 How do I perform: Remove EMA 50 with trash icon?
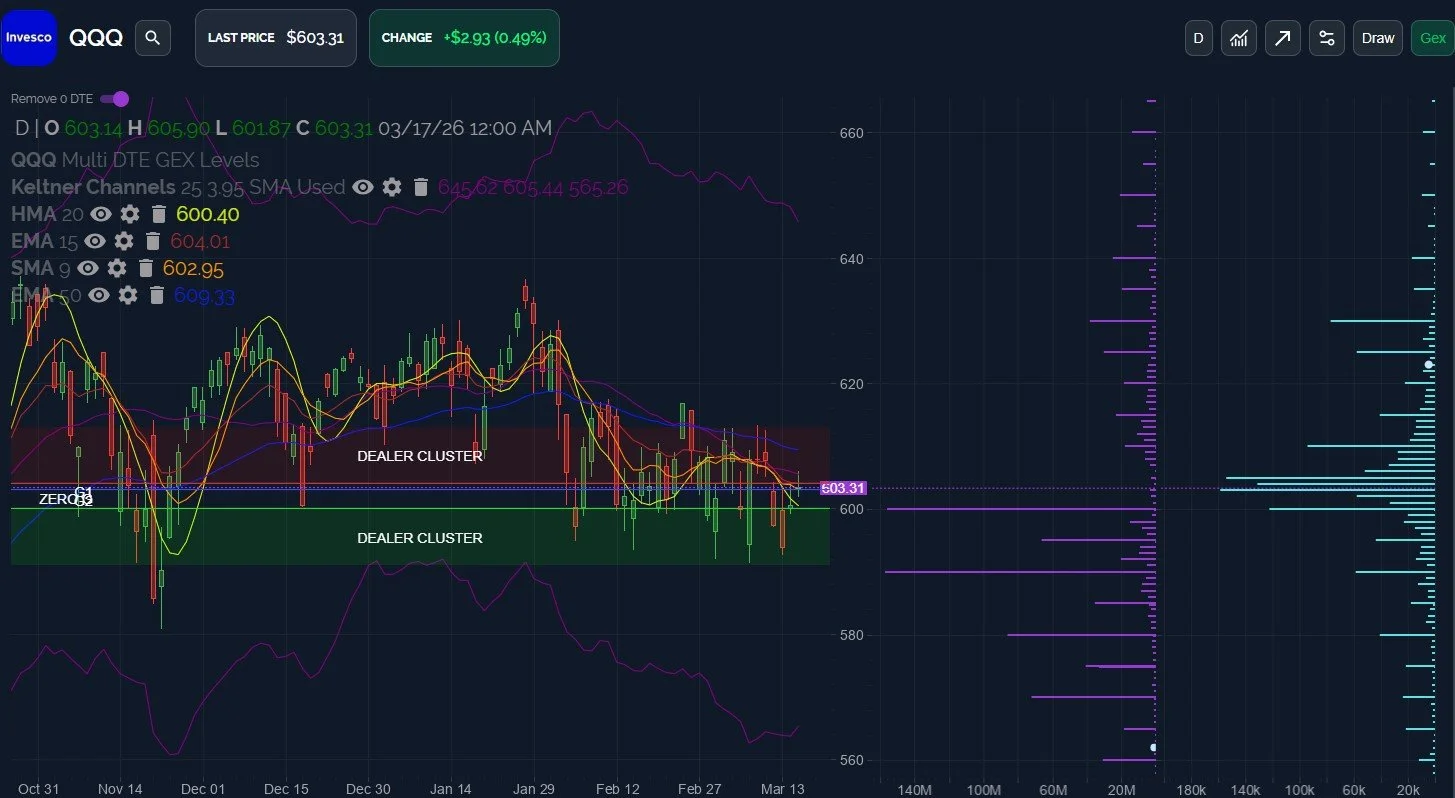[156, 295]
